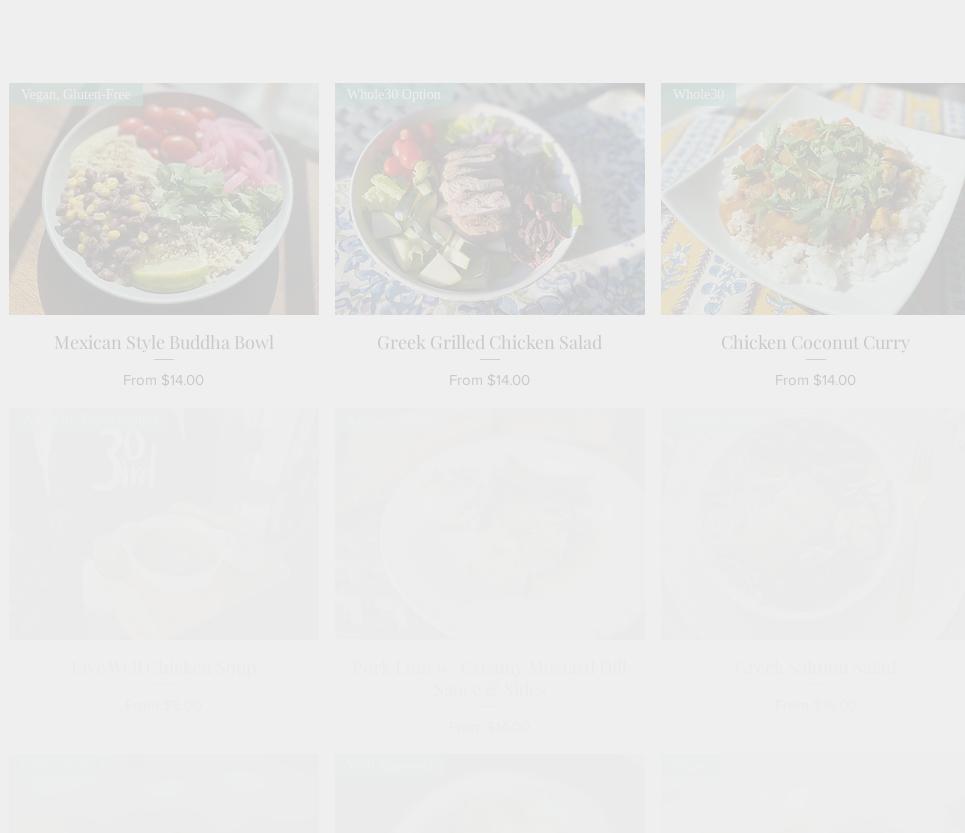Click the Greek Grilled Chicken Salad title
This screenshot has height=833, width=965.
pos(490,342)
